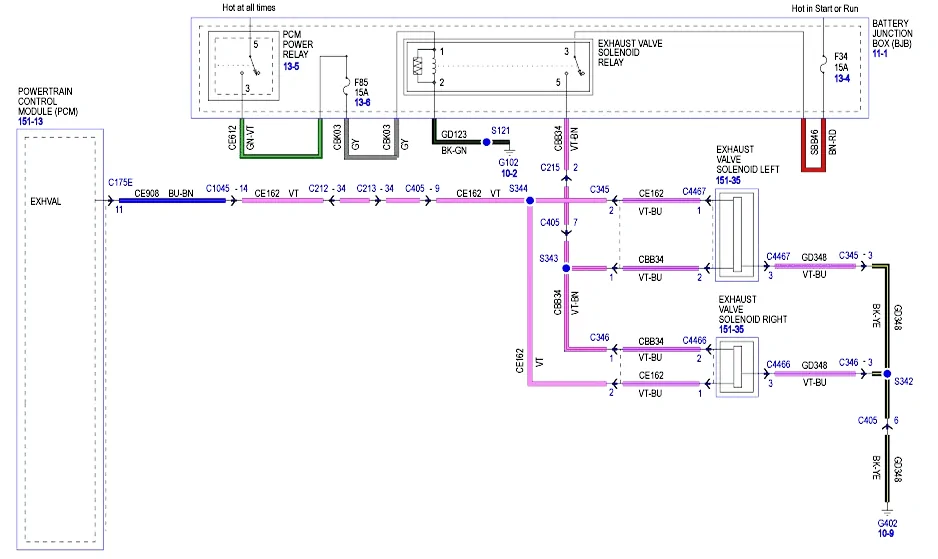Image resolution: width=938 pixels, height=559 pixels.
Task: Open the 151-35 link for Exhaust Valve Solenoid Left
Action: point(728,180)
